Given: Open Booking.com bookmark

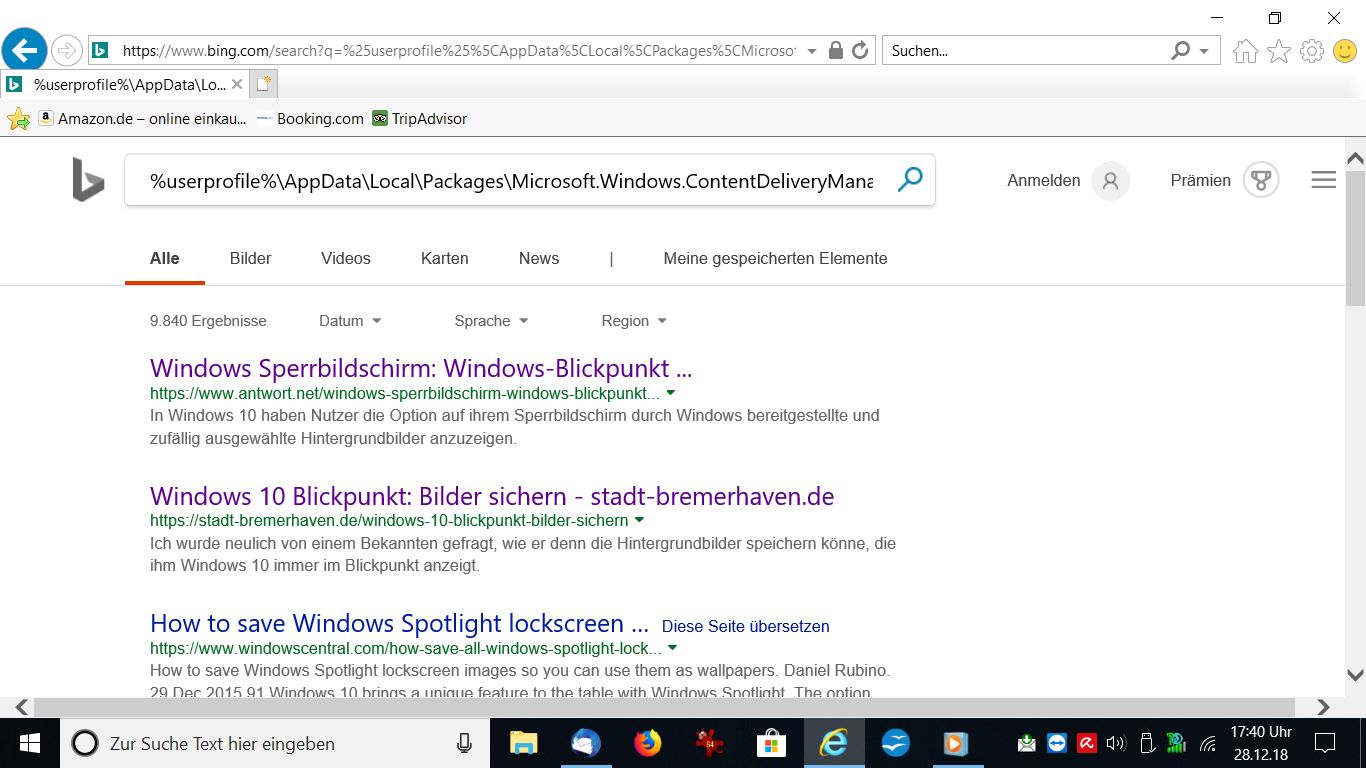Looking at the screenshot, I should click(x=310, y=119).
